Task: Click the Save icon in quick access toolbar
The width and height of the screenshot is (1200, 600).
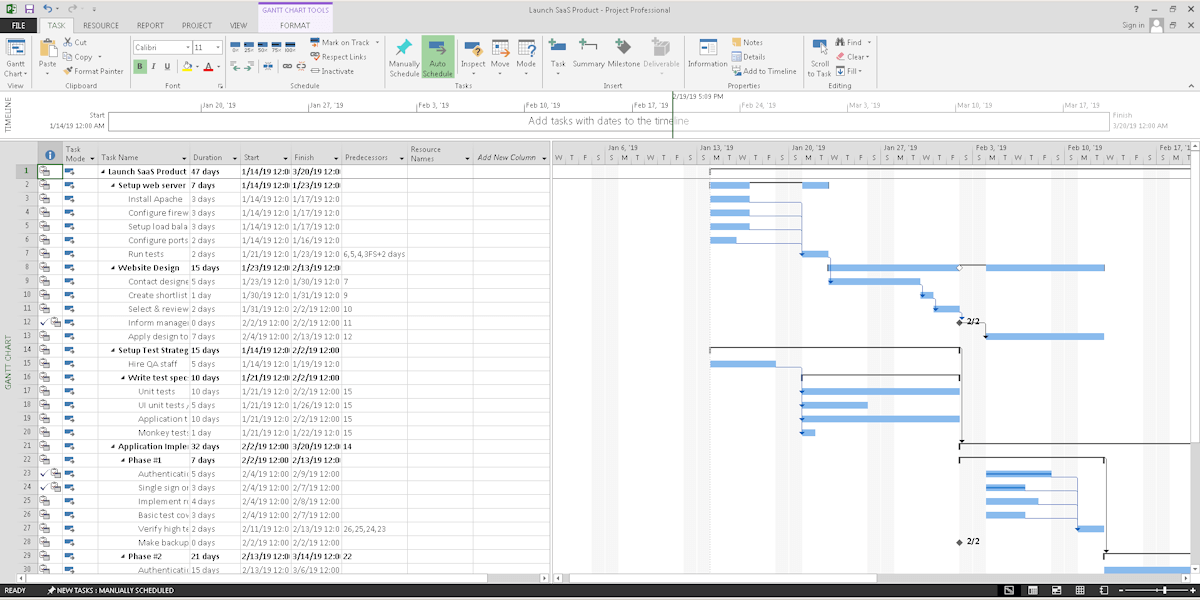Action: click(x=30, y=9)
